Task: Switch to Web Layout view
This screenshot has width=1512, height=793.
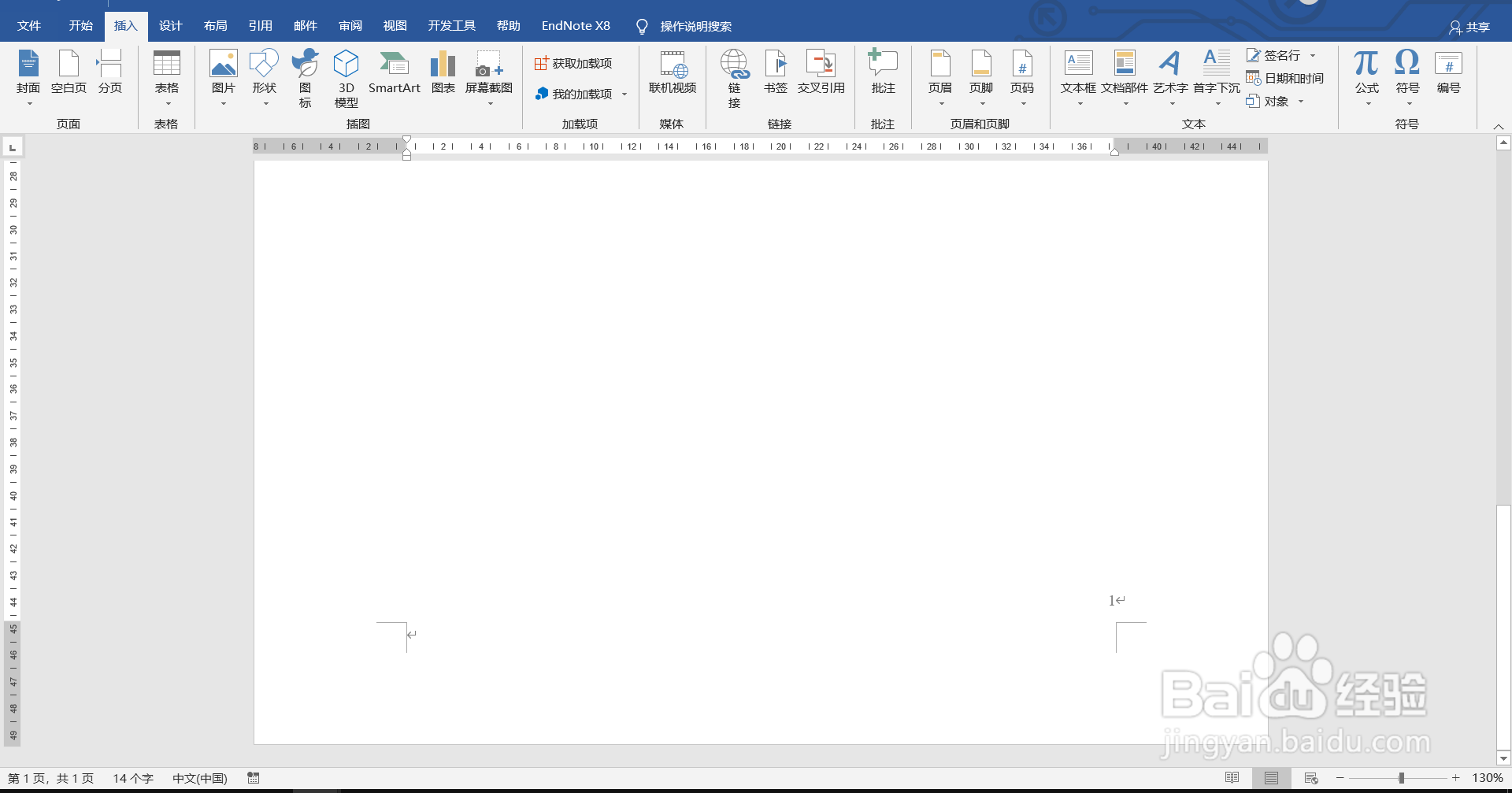Action: (1311, 778)
